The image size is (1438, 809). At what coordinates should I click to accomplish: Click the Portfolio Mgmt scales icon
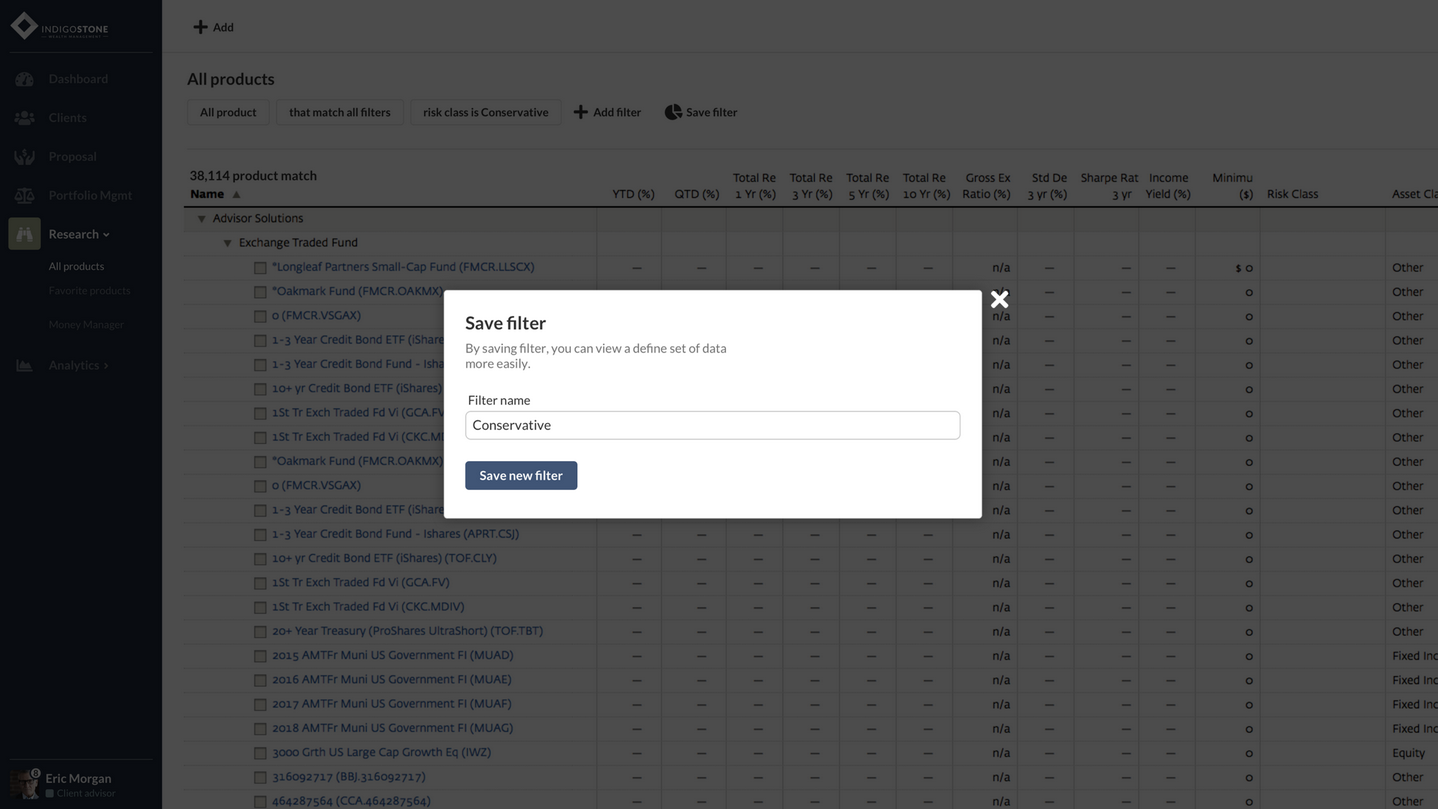24,196
